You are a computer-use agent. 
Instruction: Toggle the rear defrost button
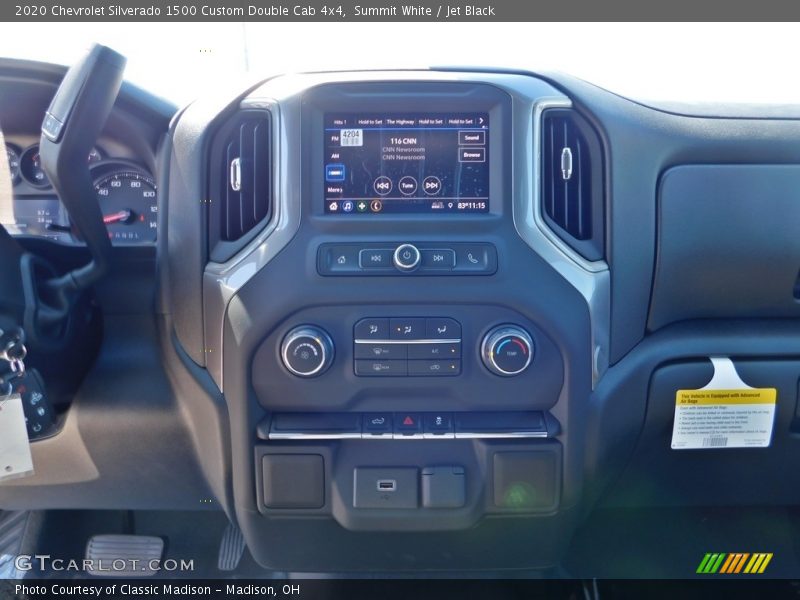coord(381,367)
